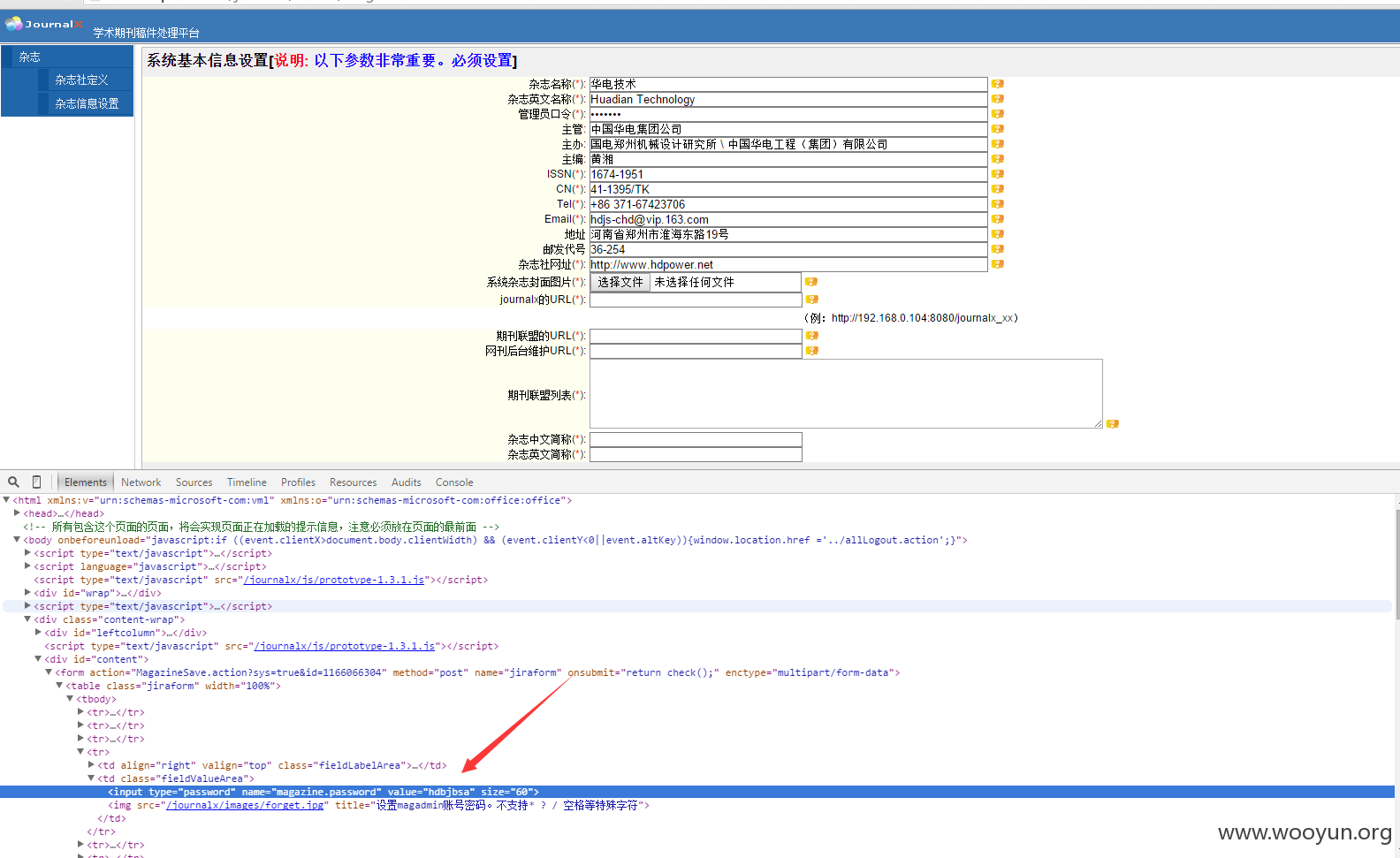Collapse the div id="content" node
This screenshot has width=1400, height=858.
click(x=38, y=659)
